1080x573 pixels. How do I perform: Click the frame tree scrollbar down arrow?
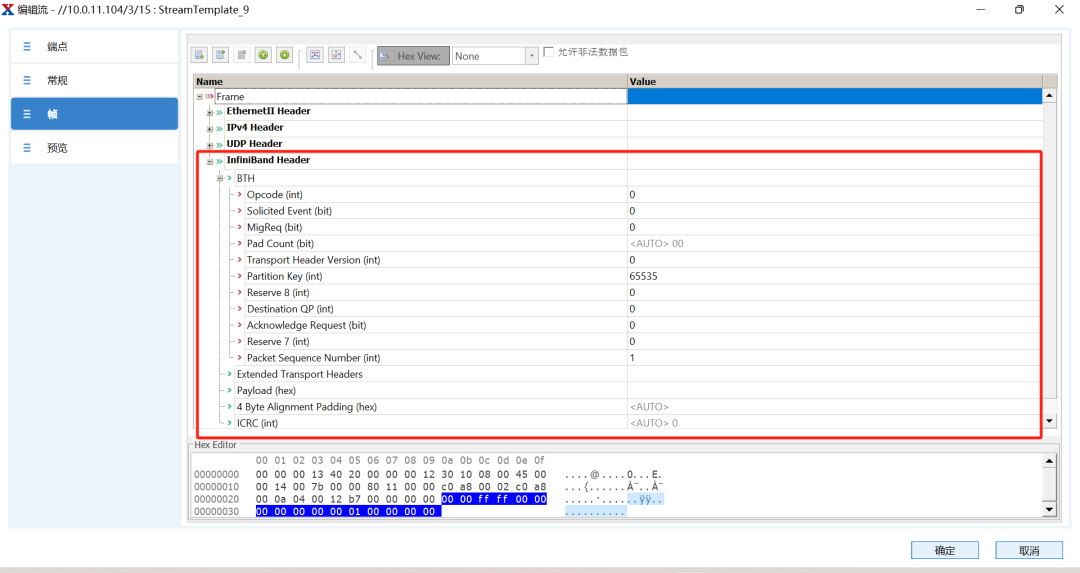1049,422
